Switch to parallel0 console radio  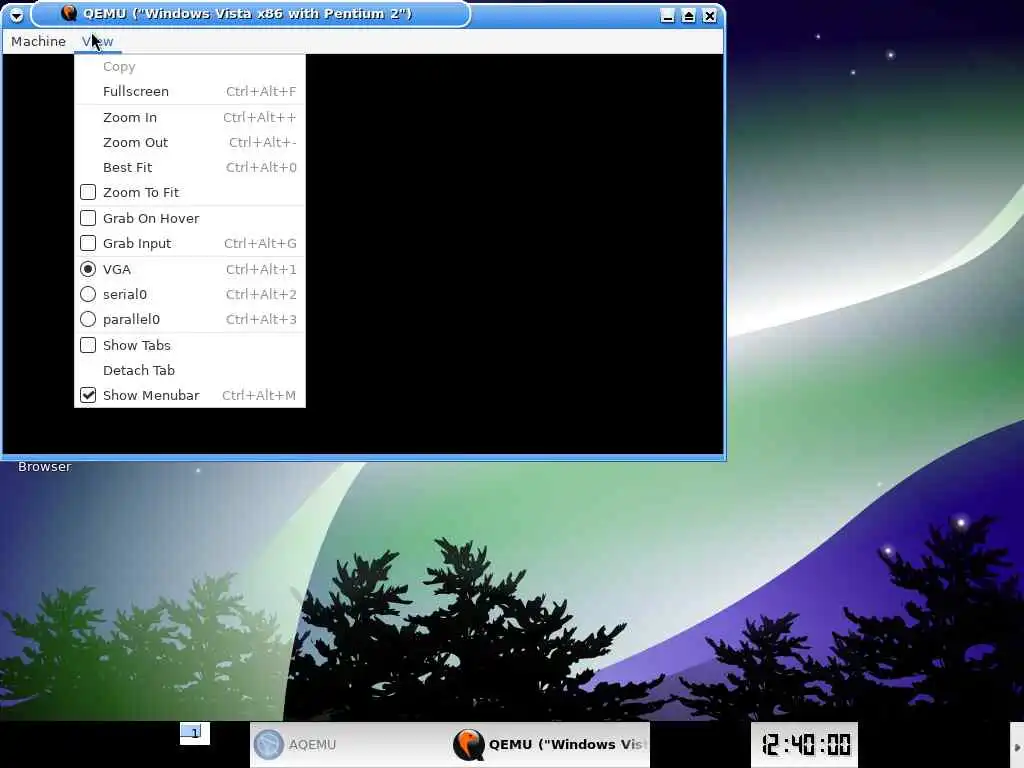click(x=88, y=319)
